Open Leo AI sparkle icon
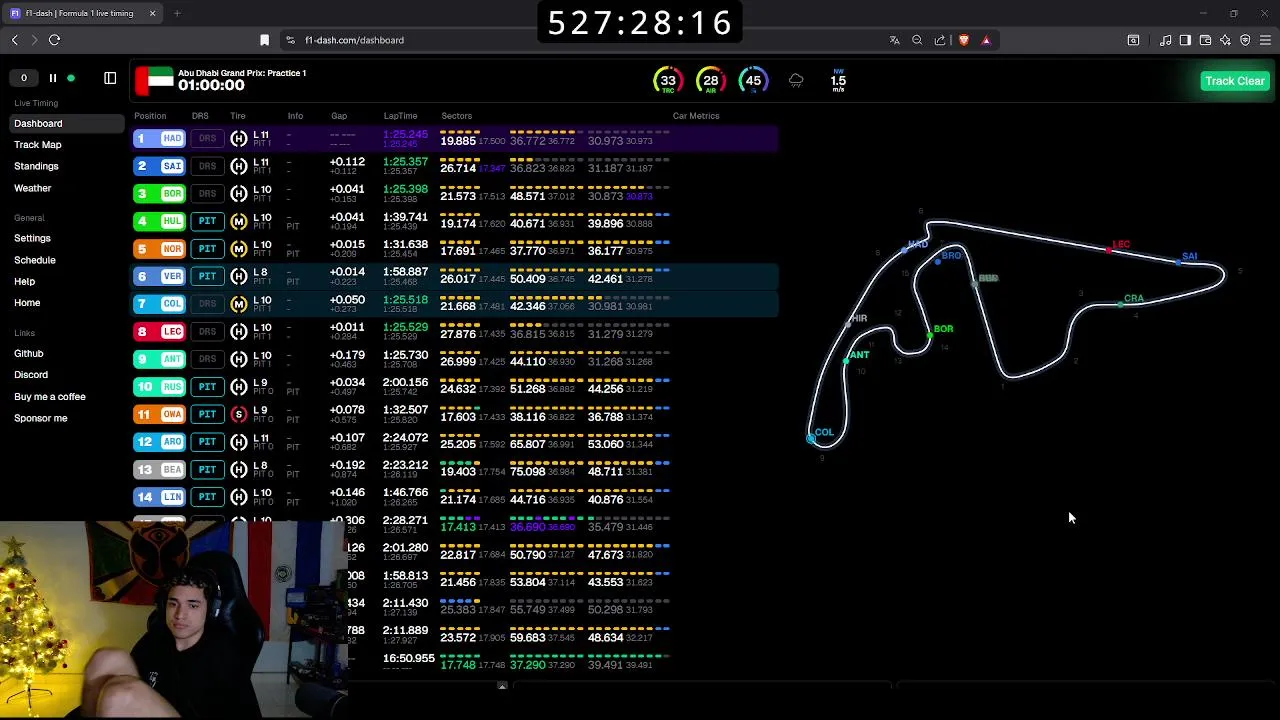Viewport: 1280px width, 720px height. click(1225, 40)
